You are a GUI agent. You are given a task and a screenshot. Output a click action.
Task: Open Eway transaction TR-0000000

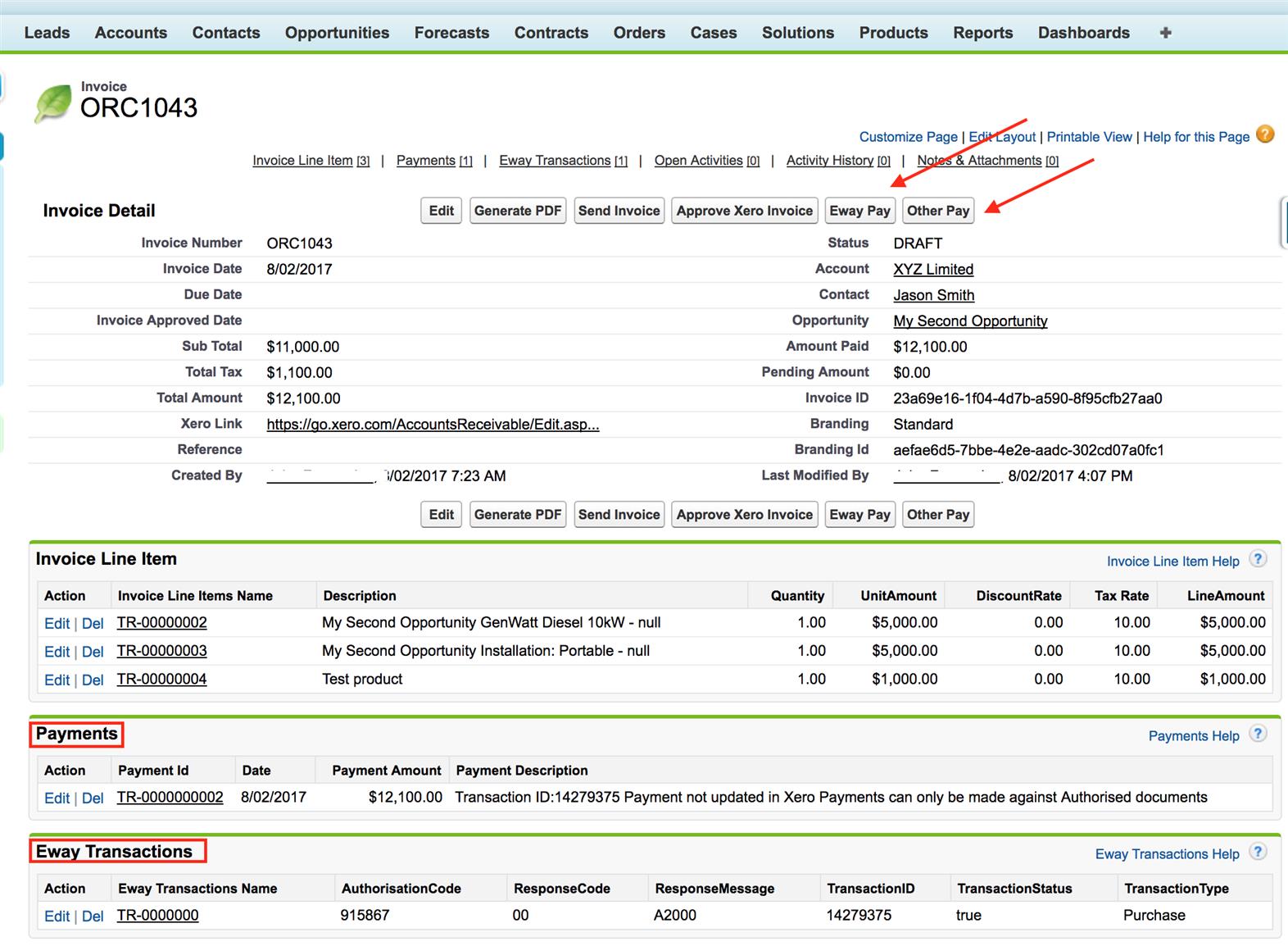click(x=157, y=915)
